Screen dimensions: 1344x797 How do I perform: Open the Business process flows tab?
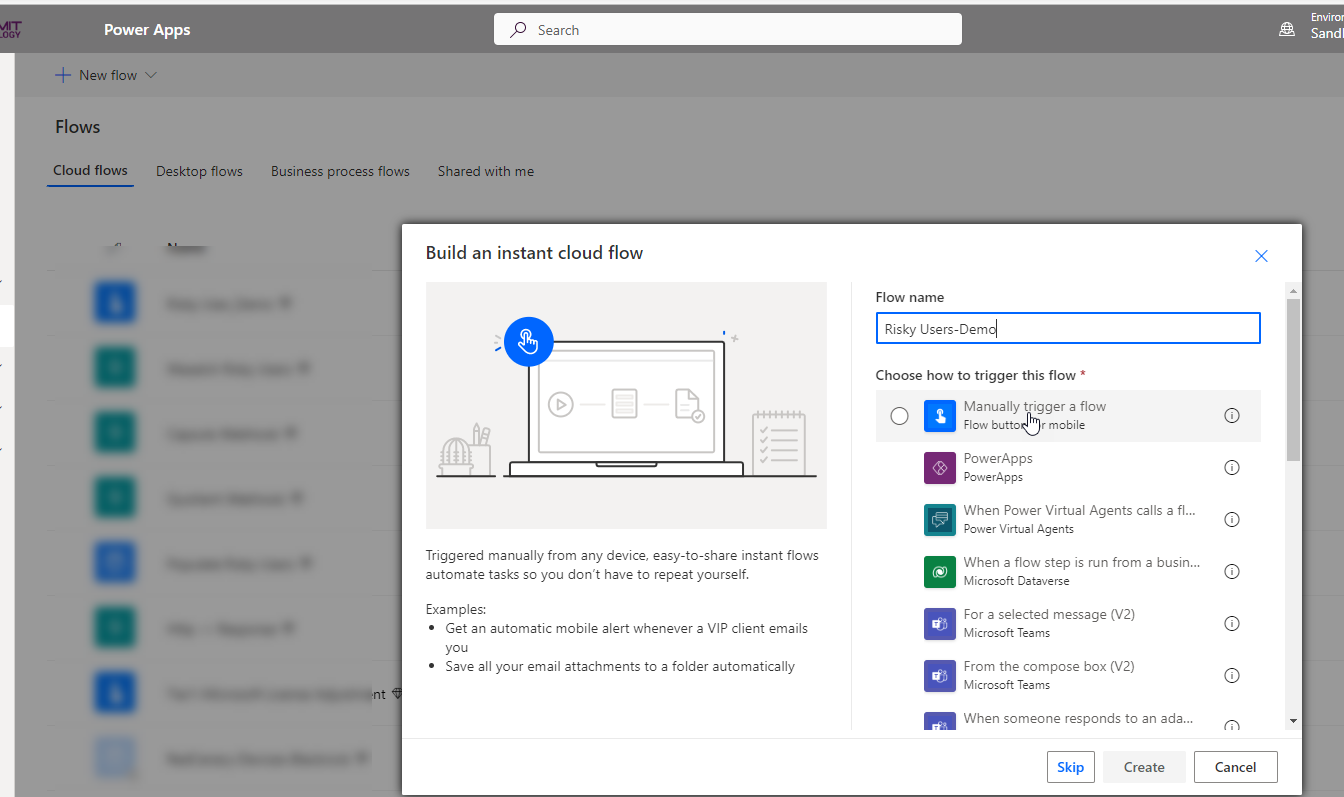point(340,171)
